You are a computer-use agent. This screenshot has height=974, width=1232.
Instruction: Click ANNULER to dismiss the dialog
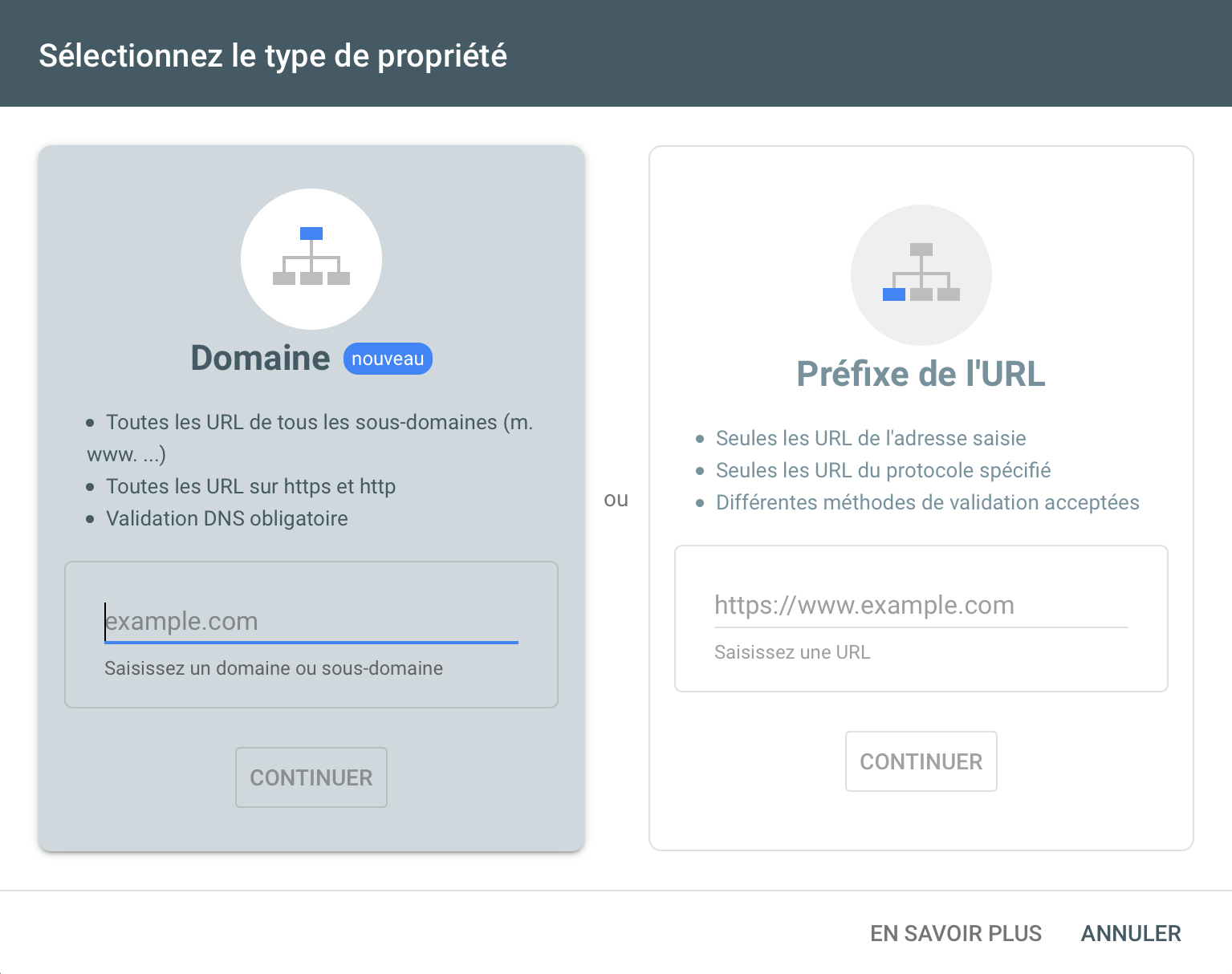[x=1131, y=934]
